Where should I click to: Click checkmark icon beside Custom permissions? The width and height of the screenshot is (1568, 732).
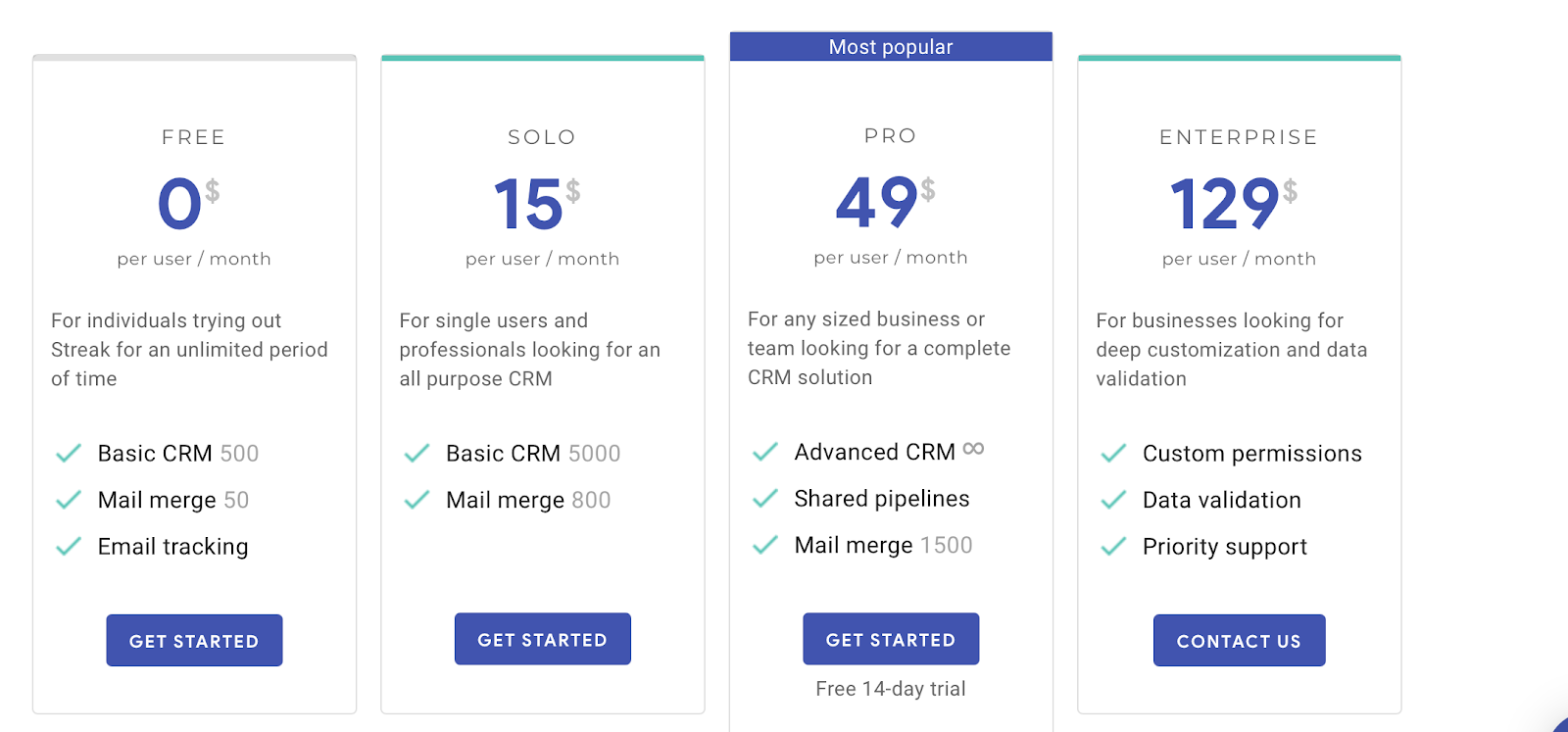click(x=1113, y=454)
